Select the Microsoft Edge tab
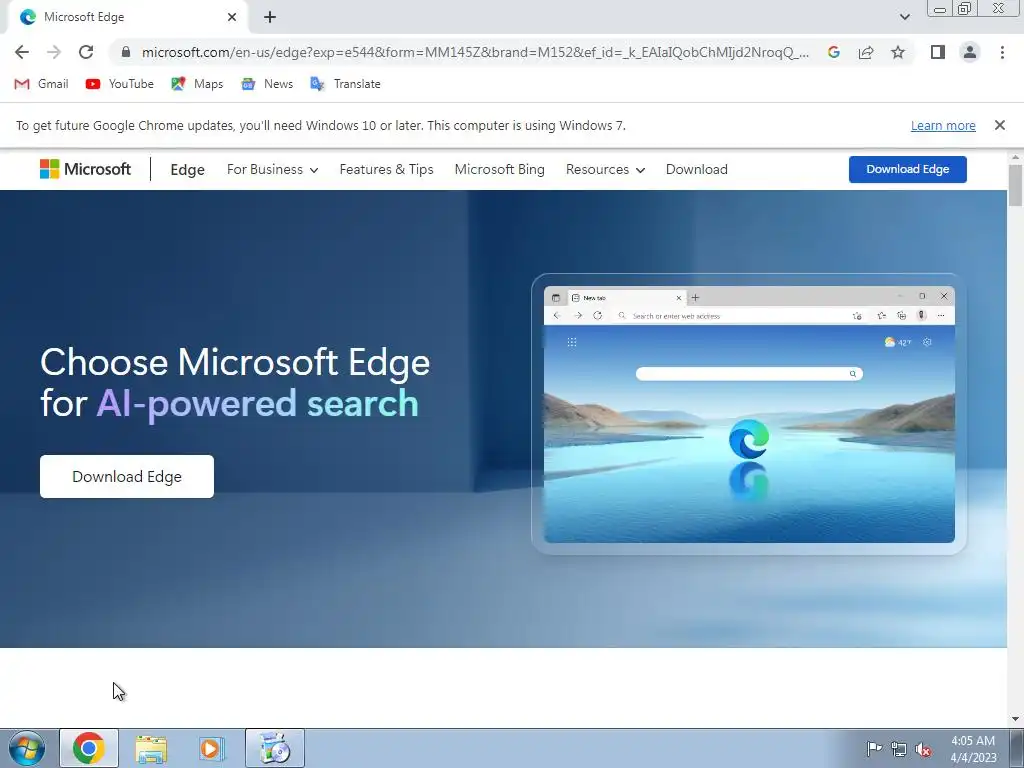The width and height of the screenshot is (1024, 768). [127, 17]
